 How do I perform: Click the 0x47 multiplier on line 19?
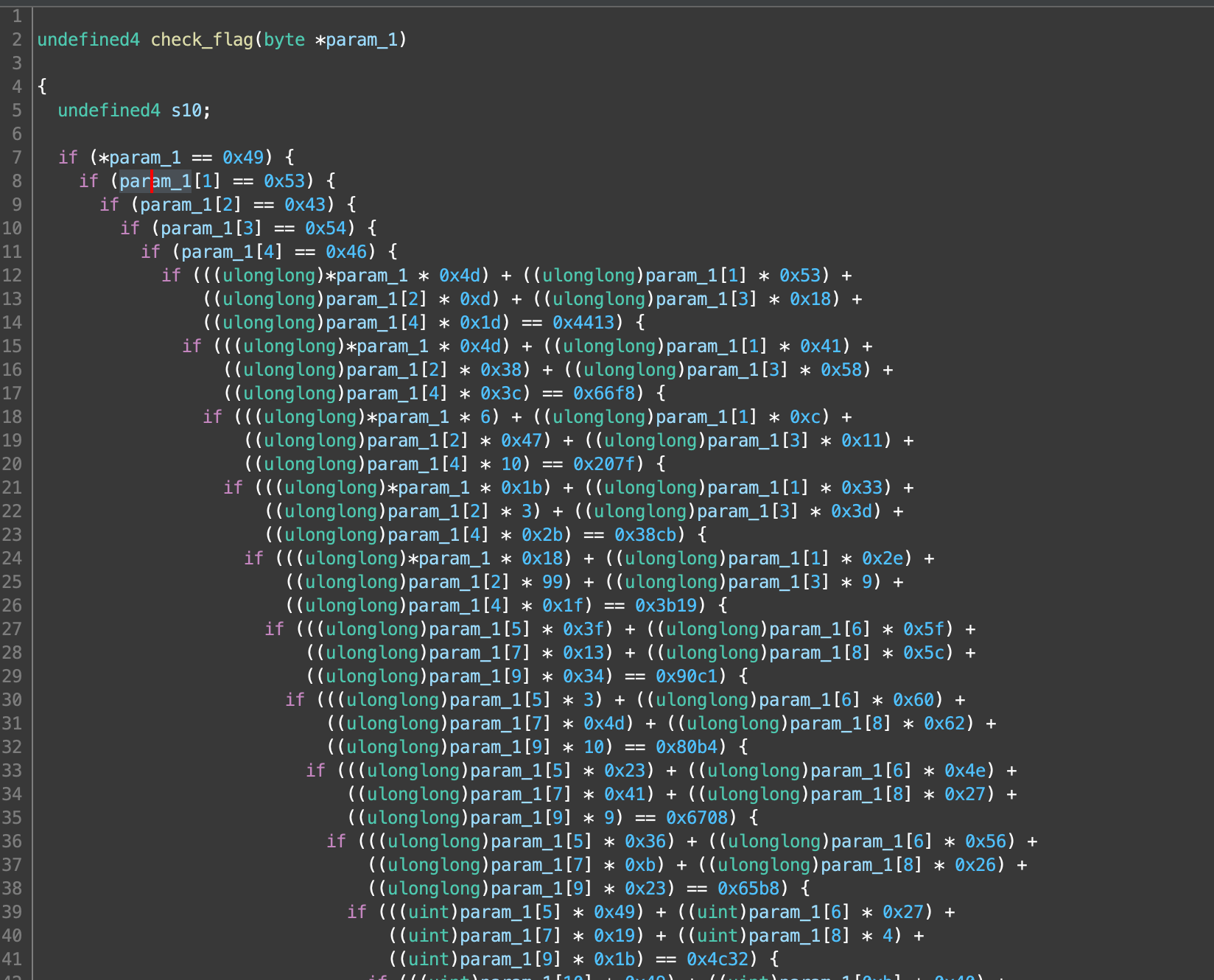(522, 441)
